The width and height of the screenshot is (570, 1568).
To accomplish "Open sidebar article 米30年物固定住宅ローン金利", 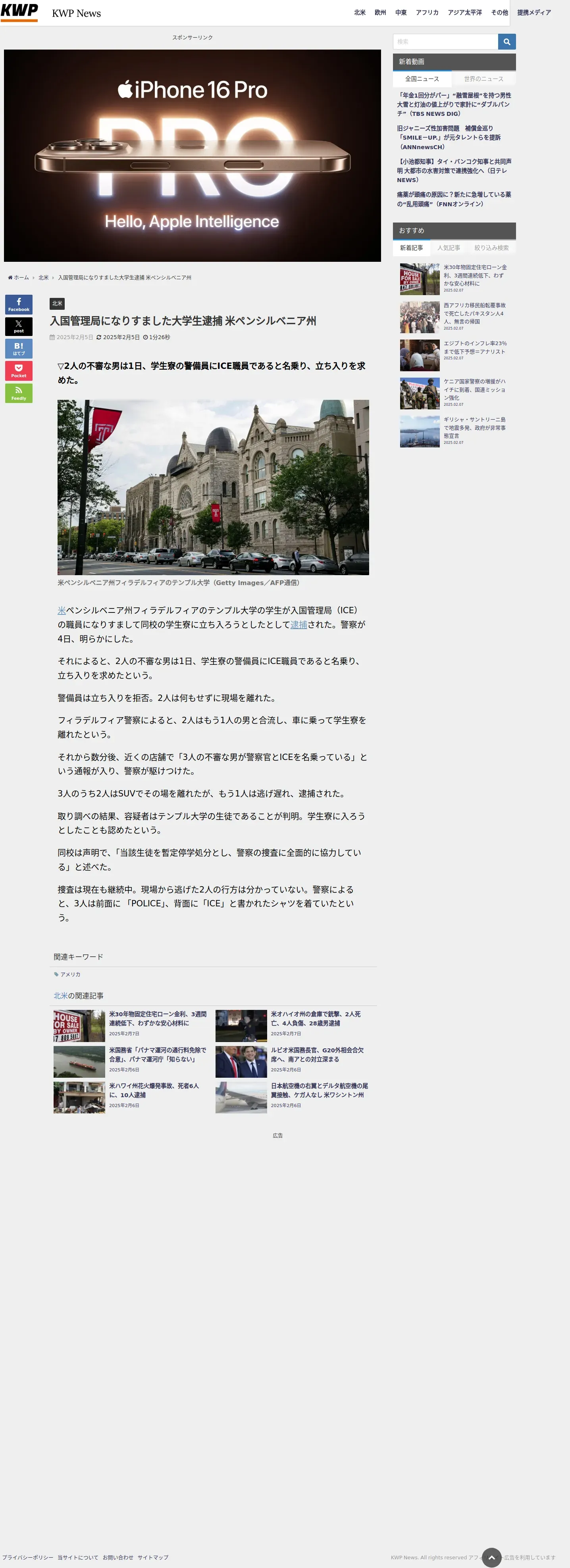I will point(475,275).
